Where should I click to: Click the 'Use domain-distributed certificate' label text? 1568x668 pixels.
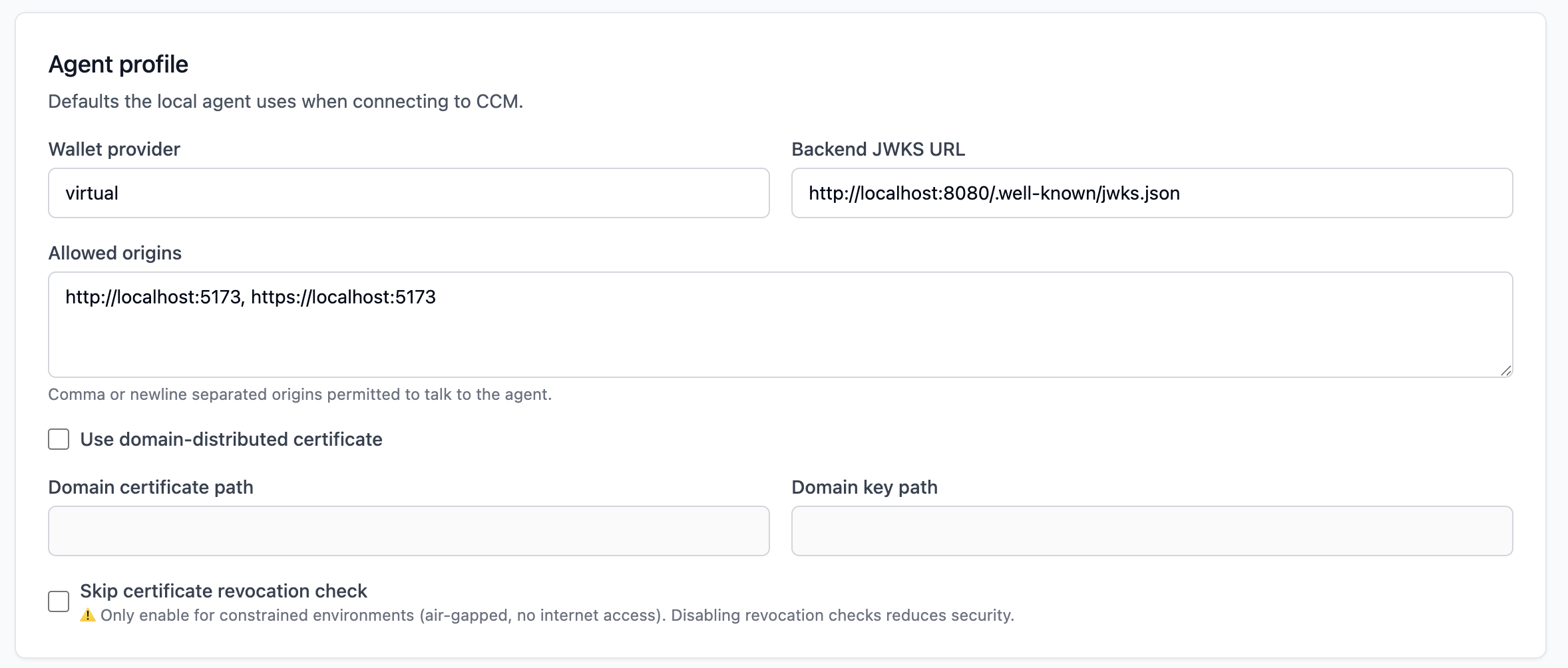coord(231,439)
